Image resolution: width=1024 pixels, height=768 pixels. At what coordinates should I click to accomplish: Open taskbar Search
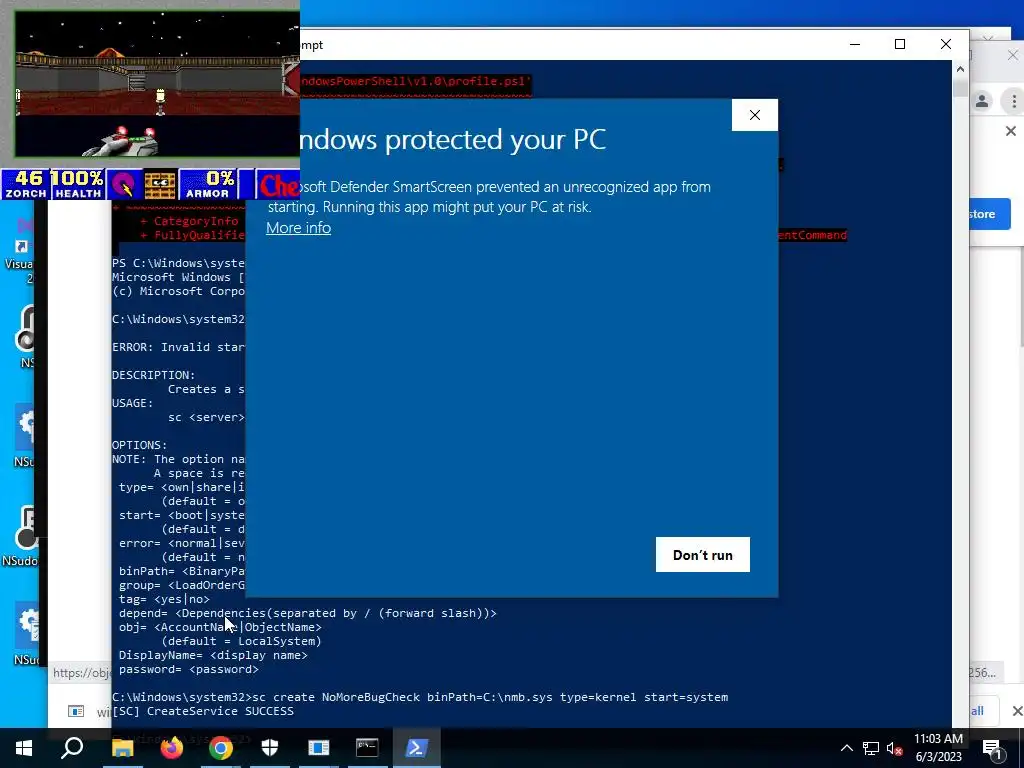click(72, 748)
